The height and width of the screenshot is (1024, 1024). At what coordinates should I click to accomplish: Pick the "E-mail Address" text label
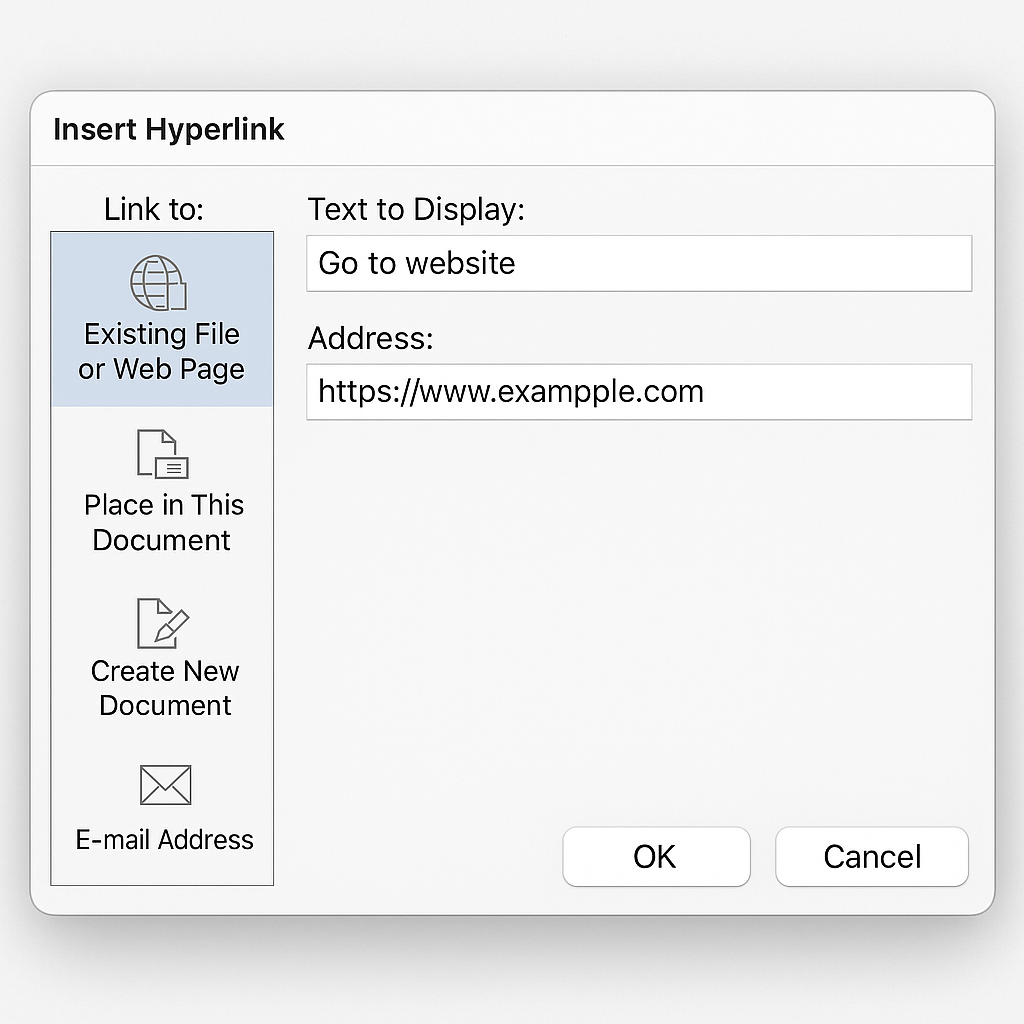[165, 839]
